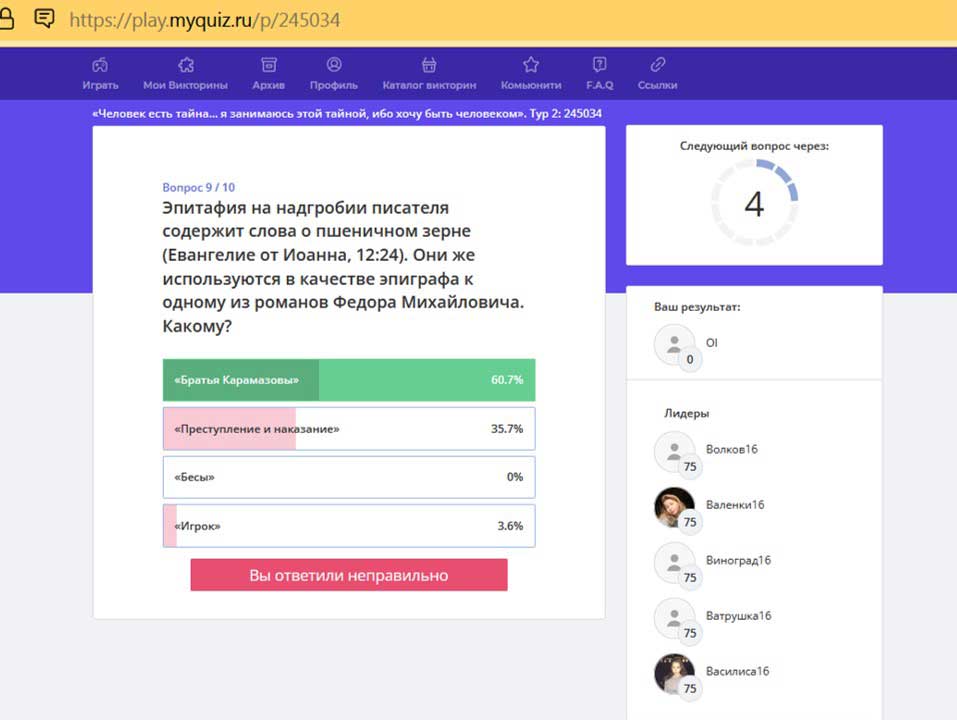
Task: Select the «Братья Карамазовы» answer option
Action: click(x=348, y=380)
